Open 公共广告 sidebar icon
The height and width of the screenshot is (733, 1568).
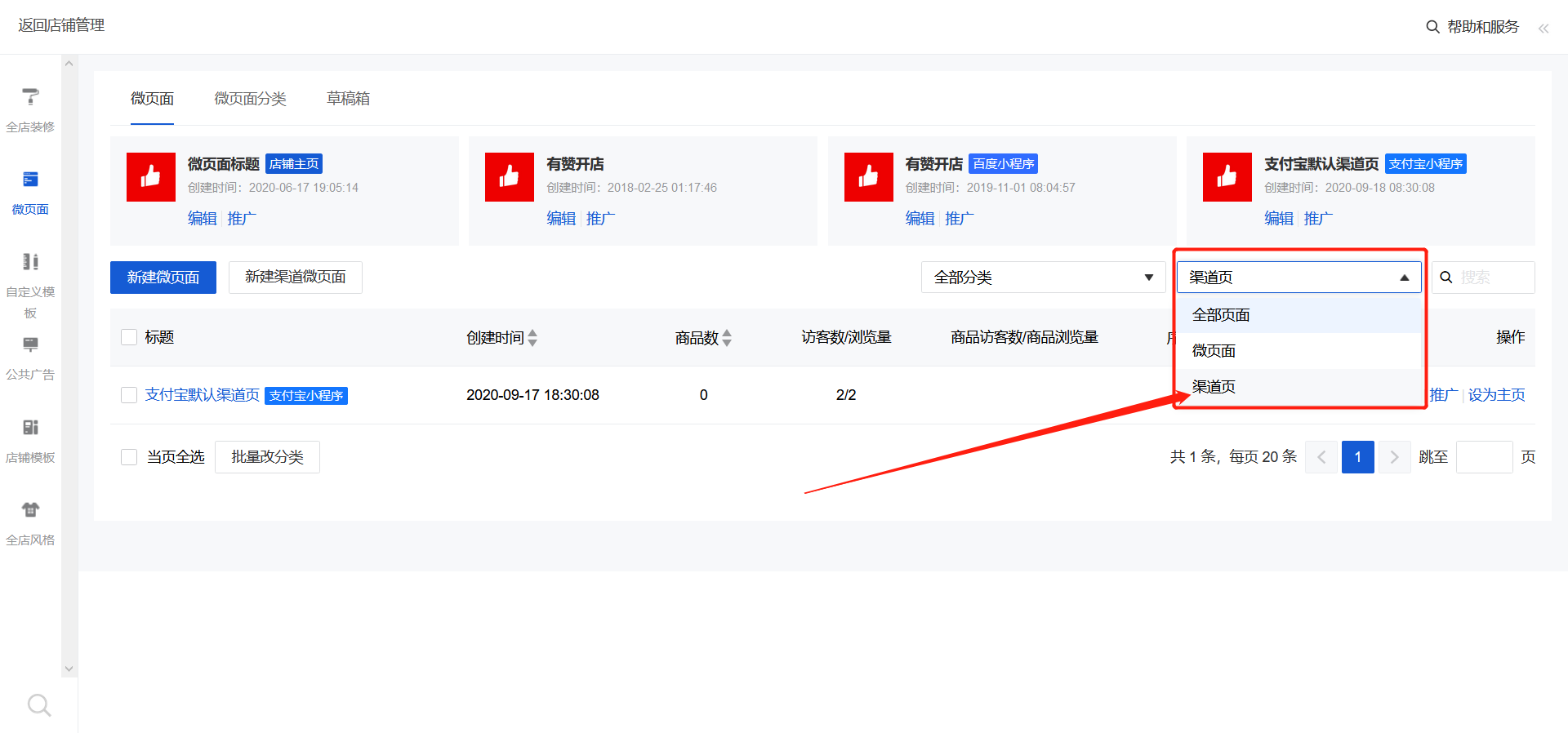click(x=30, y=344)
